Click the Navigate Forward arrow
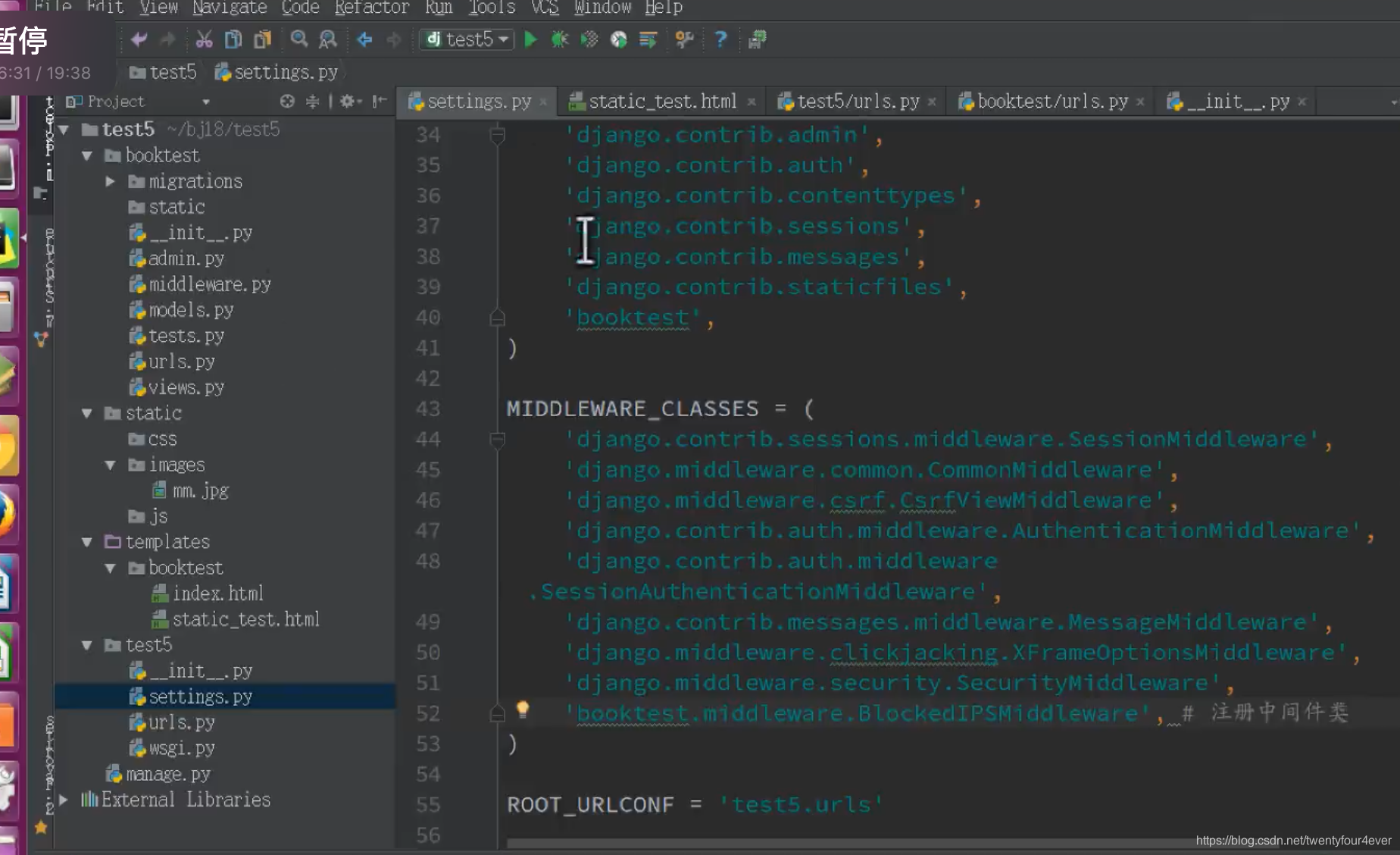 393,39
